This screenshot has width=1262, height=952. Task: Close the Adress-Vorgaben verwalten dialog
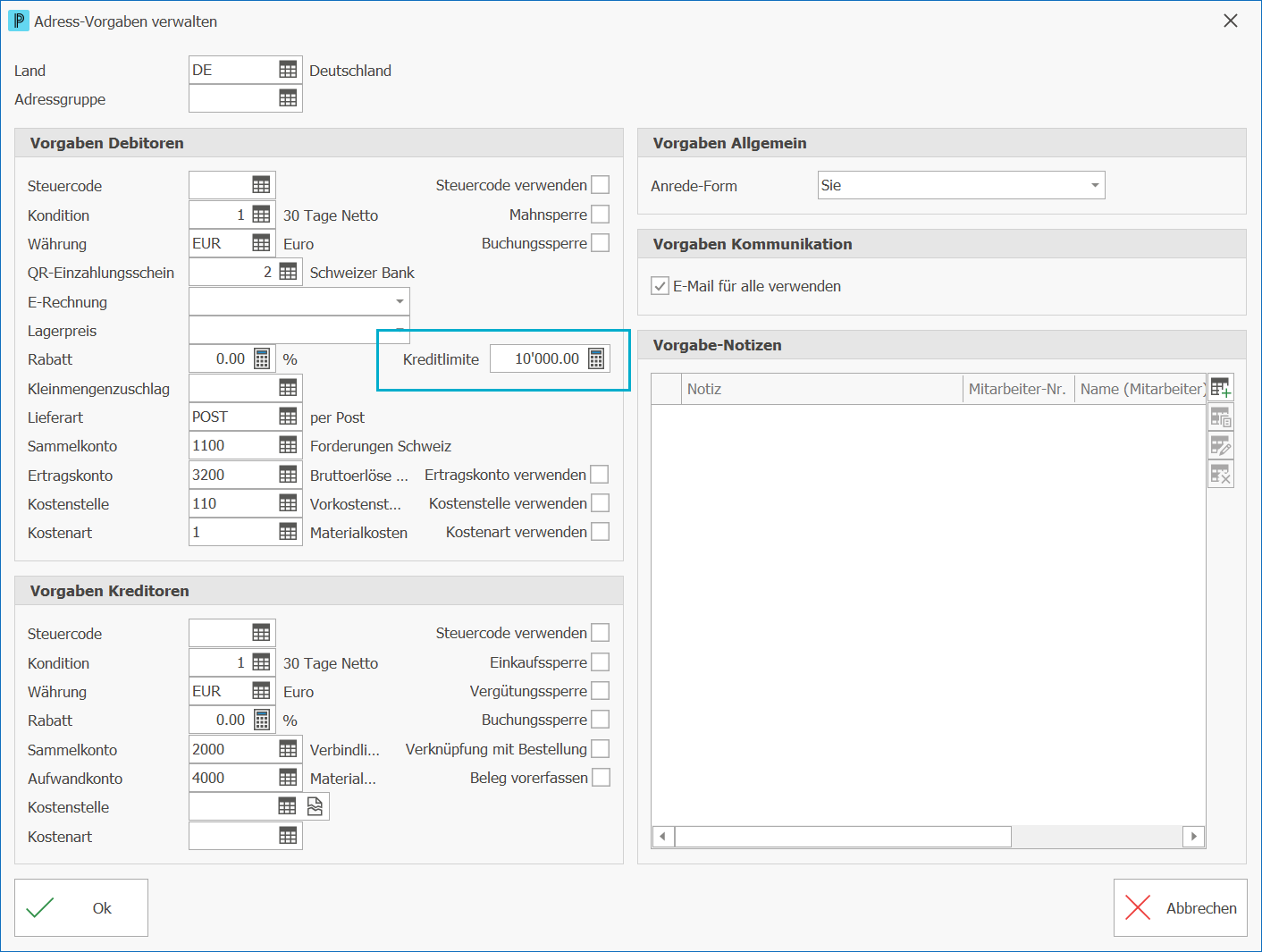[x=1231, y=21]
